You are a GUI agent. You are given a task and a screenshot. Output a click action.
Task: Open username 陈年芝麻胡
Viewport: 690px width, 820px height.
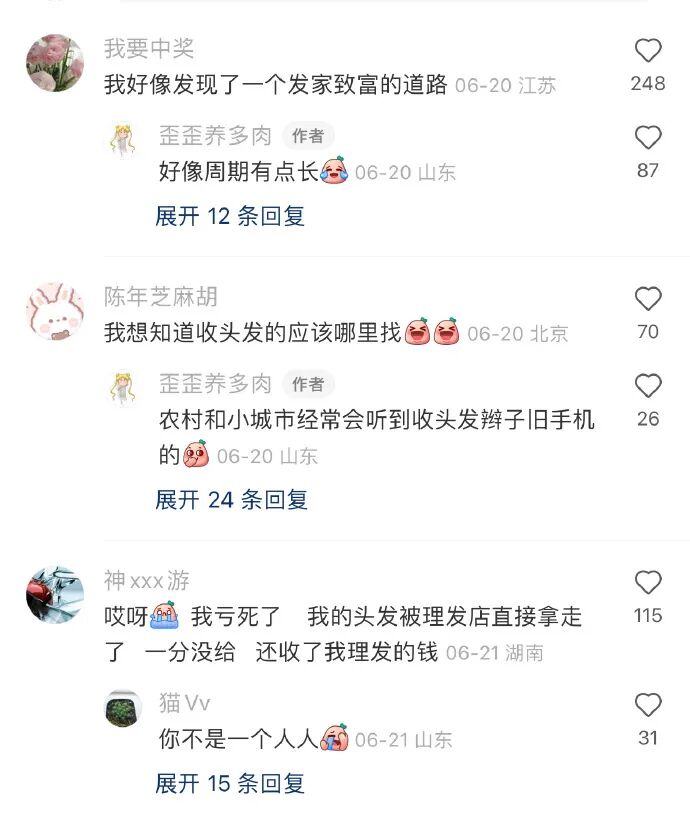[161, 297]
